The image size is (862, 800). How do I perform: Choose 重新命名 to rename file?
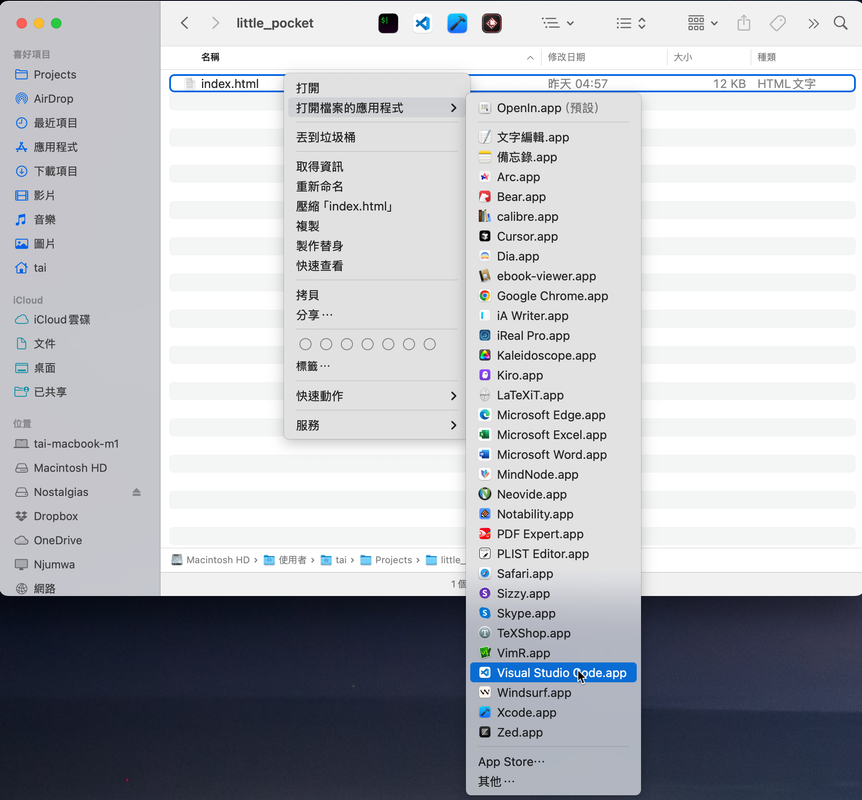(x=377, y=186)
